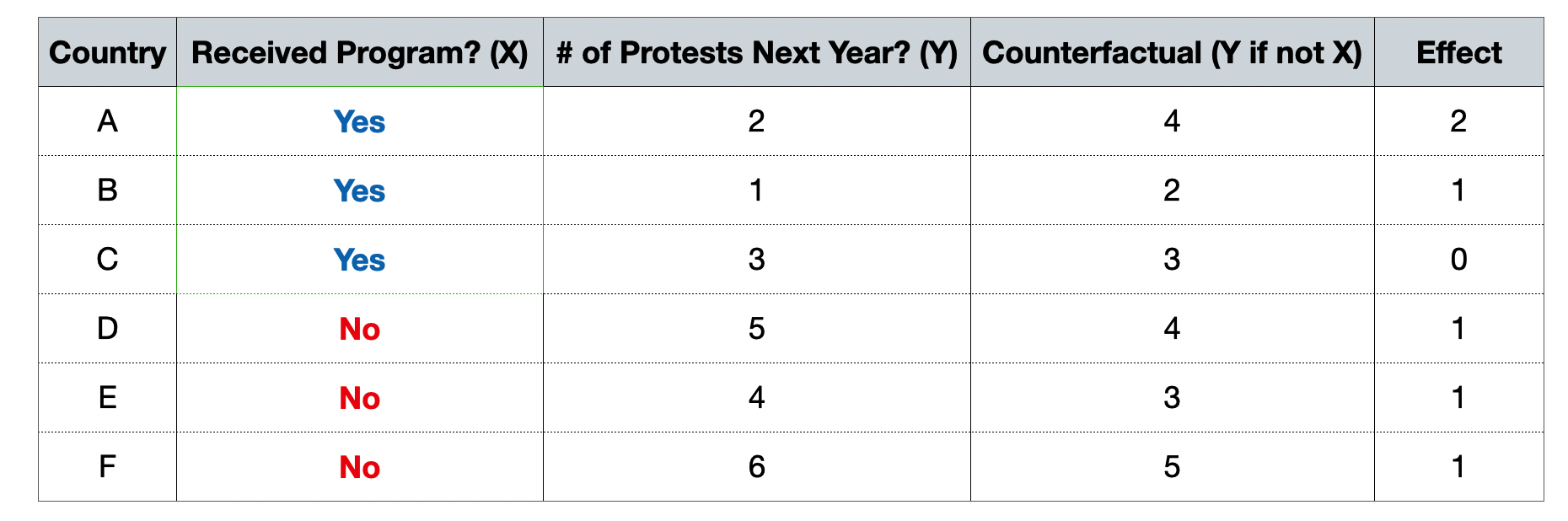
Task: Click the Yes cell in row C
Action: point(359,260)
